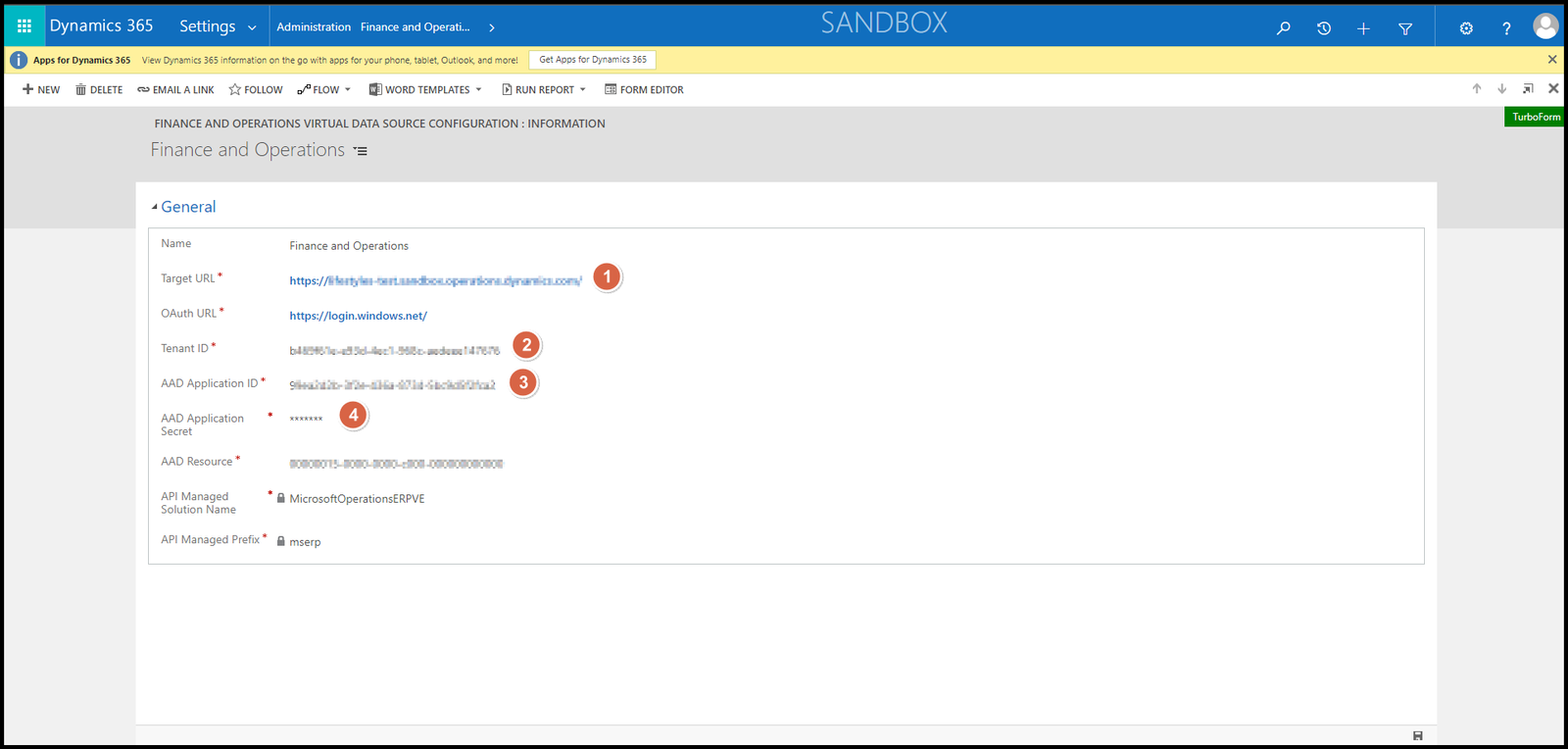Screen dimensions: 1568x749
Task: Click lock icon beside MicrosoftOperationsERPVE
Action: [x=281, y=498]
